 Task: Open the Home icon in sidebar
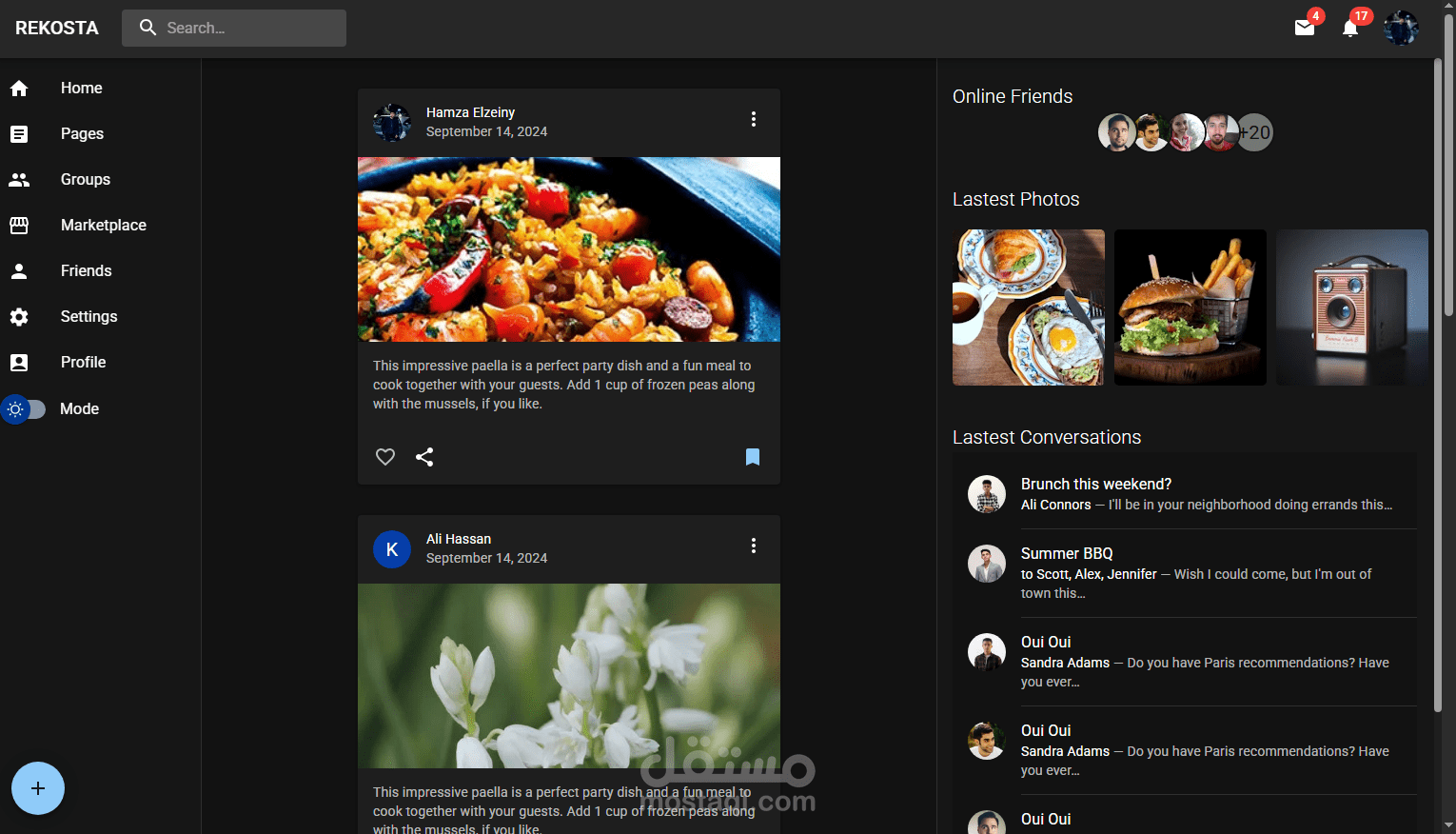[19, 89]
